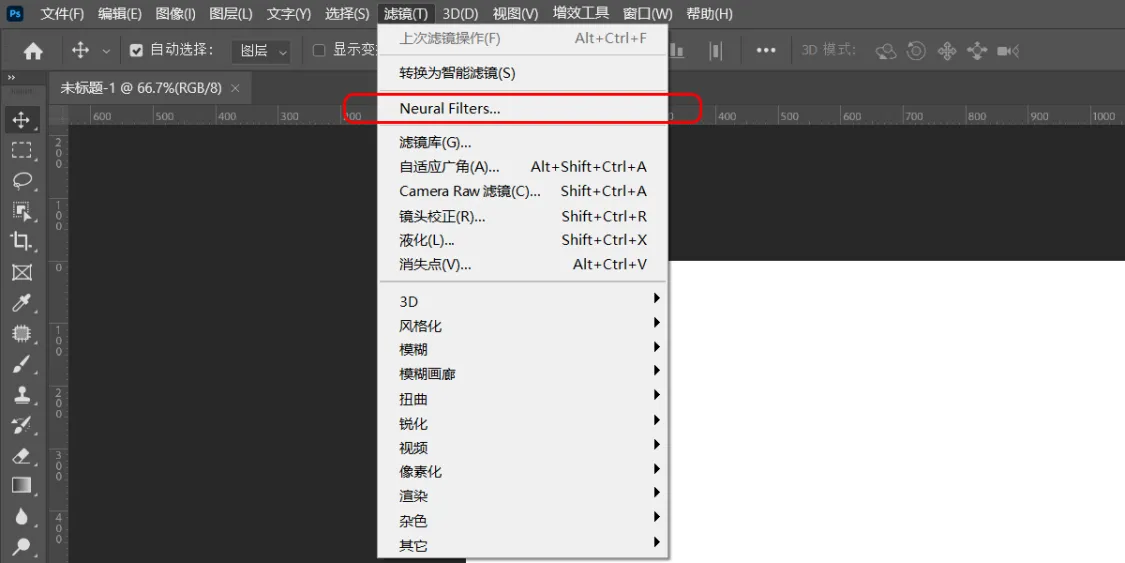The image size is (1125, 563).
Task: Select the Crop tool
Action: [22, 242]
